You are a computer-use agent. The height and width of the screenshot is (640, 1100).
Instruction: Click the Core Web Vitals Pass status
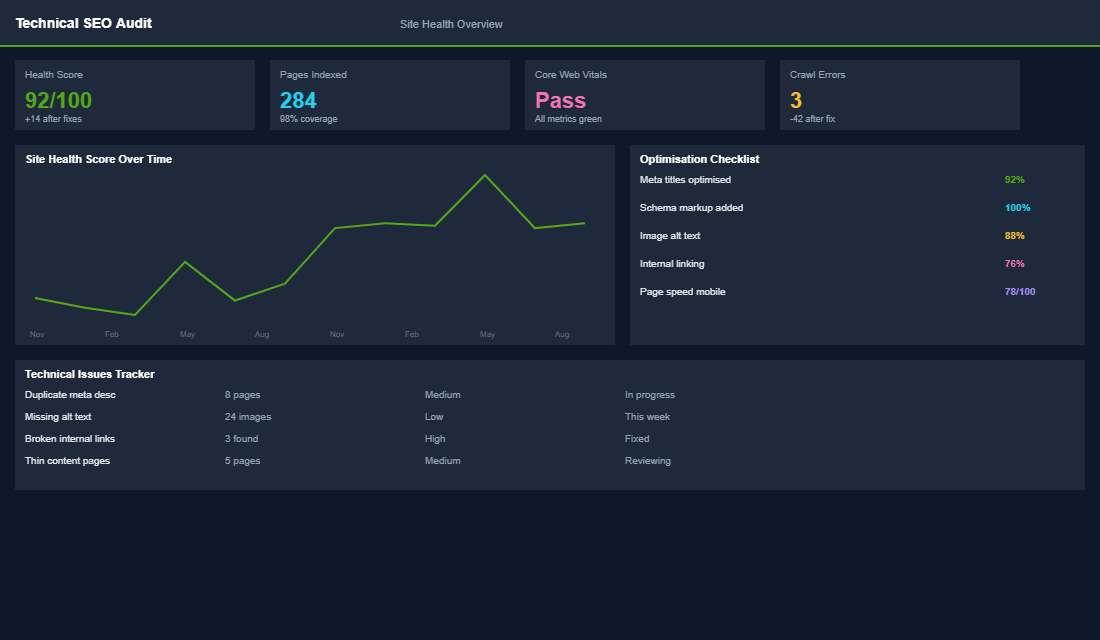tap(560, 100)
